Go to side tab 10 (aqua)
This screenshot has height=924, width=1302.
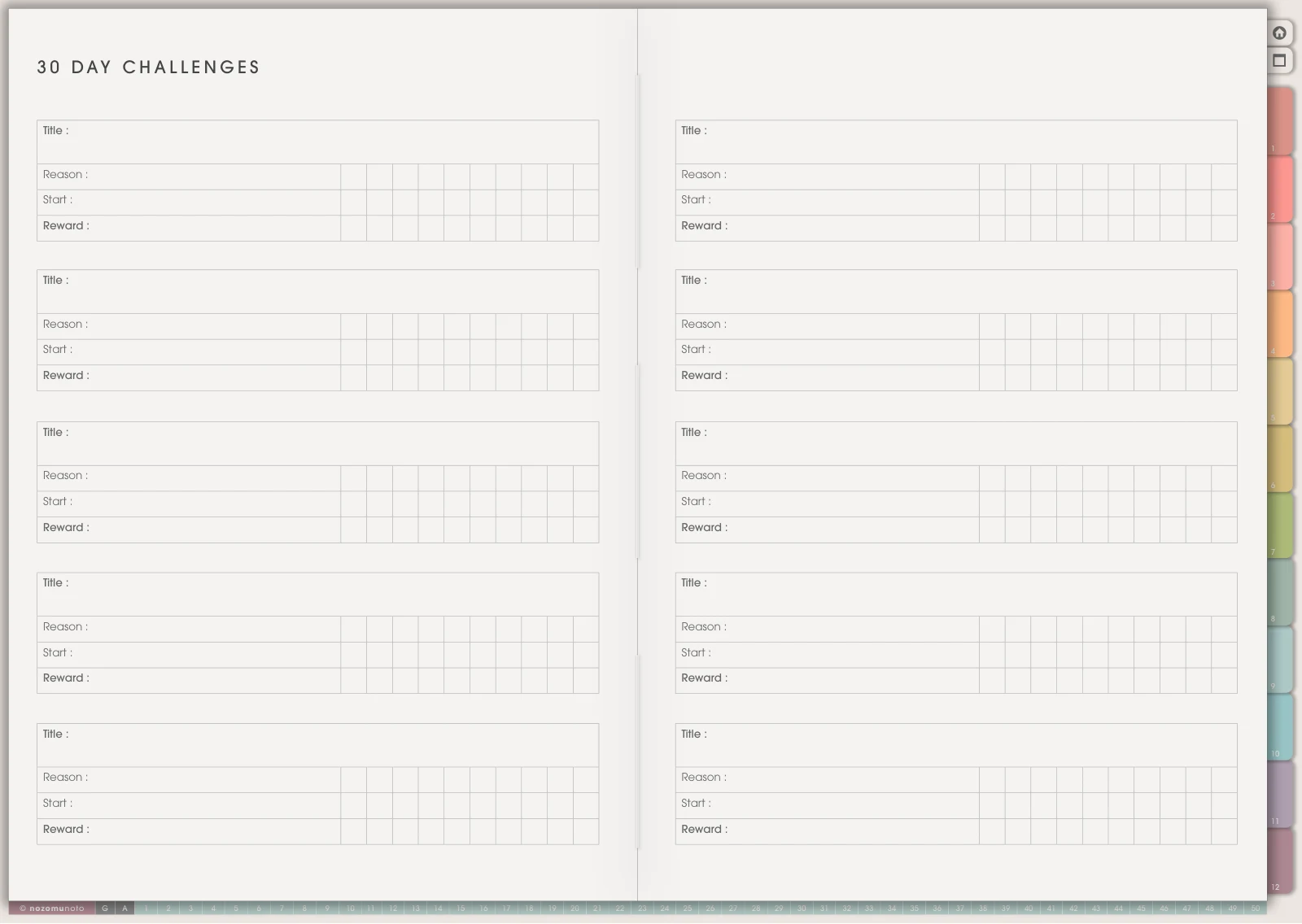pos(1280,726)
